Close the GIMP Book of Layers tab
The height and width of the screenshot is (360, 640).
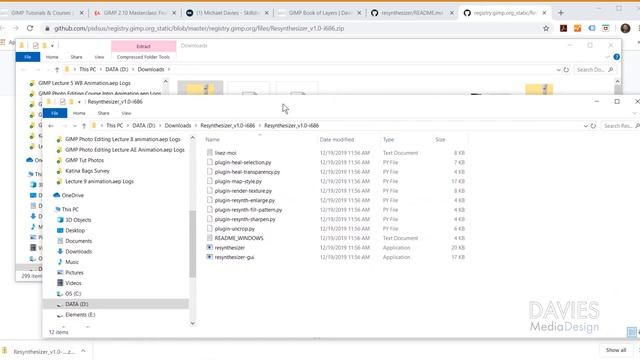click(x=359, y=13)
